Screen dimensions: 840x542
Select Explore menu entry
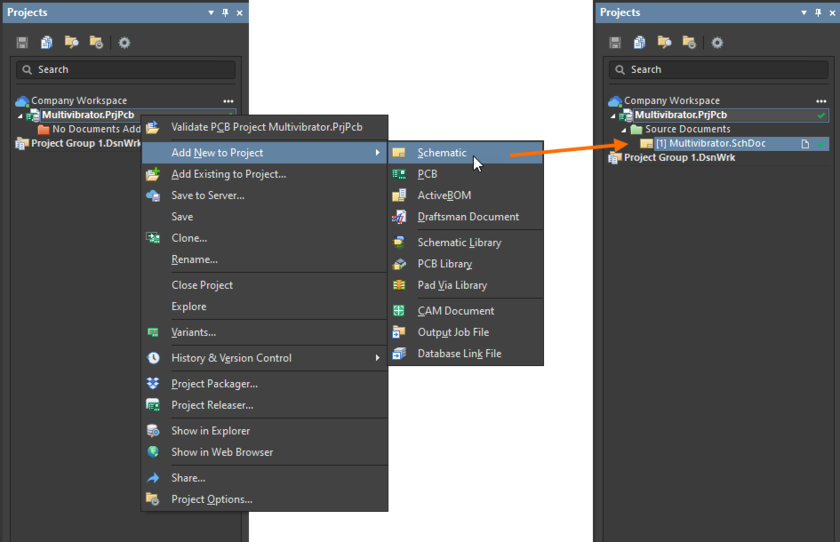coord(265,306)
